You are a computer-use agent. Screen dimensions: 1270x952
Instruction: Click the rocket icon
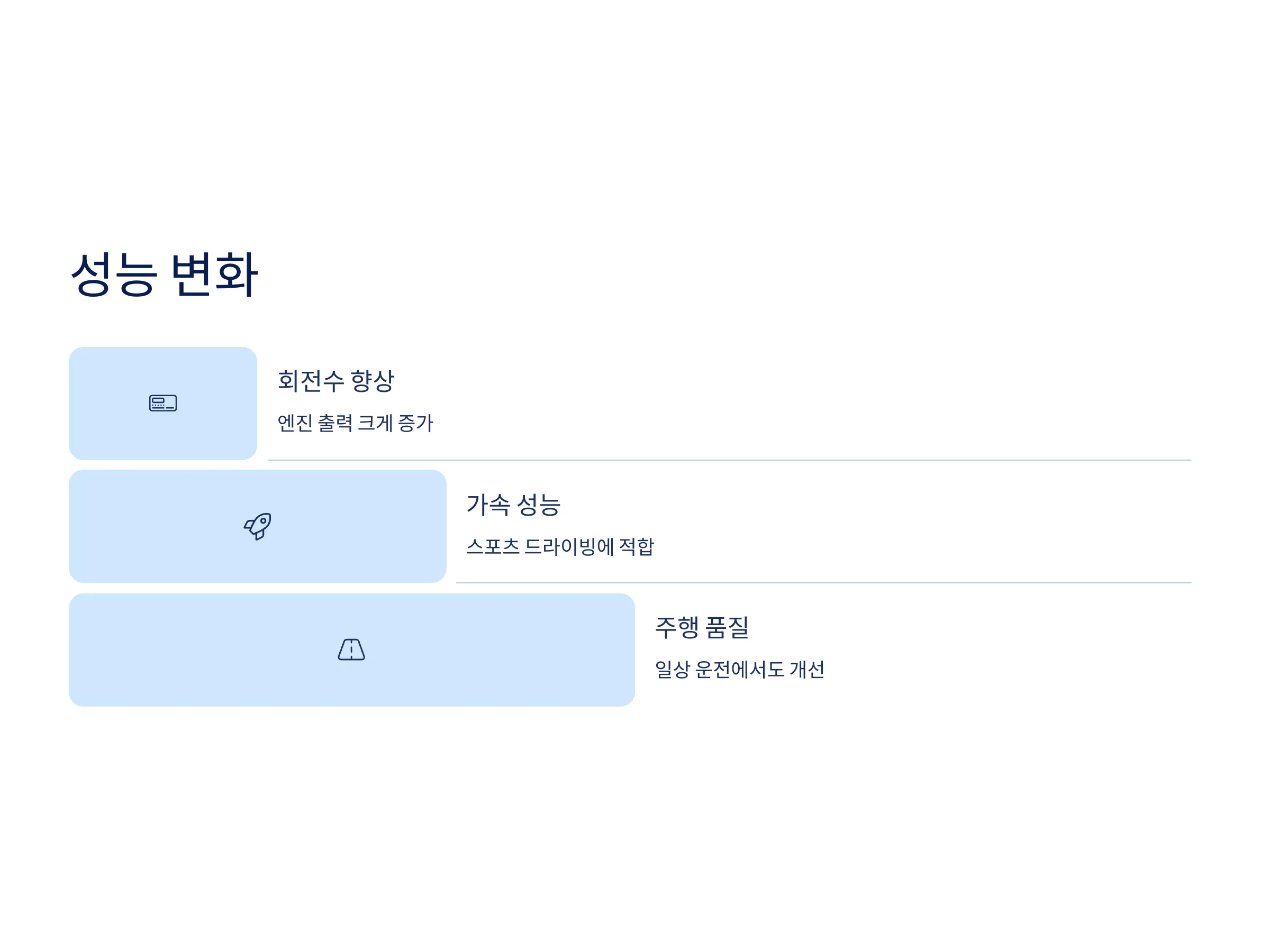pyautogui.click(x=257, y=526)
